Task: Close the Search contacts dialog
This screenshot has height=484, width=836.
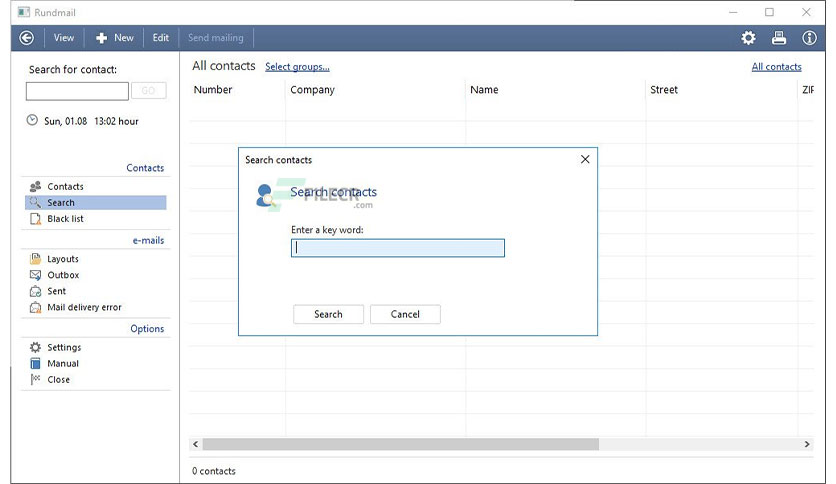Action: [585, 159]
